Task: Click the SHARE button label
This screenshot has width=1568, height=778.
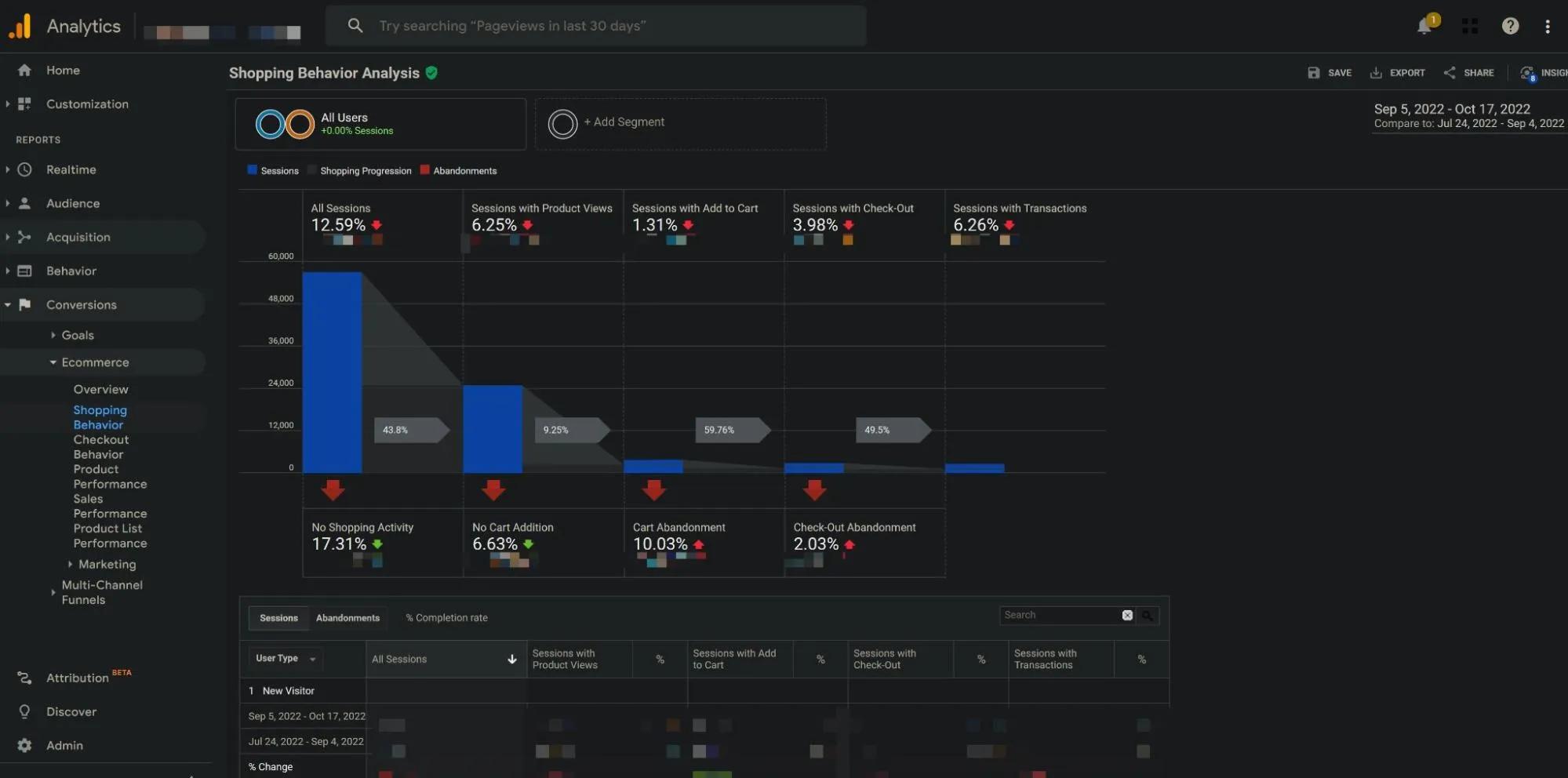Action: tap(1479, 73)
